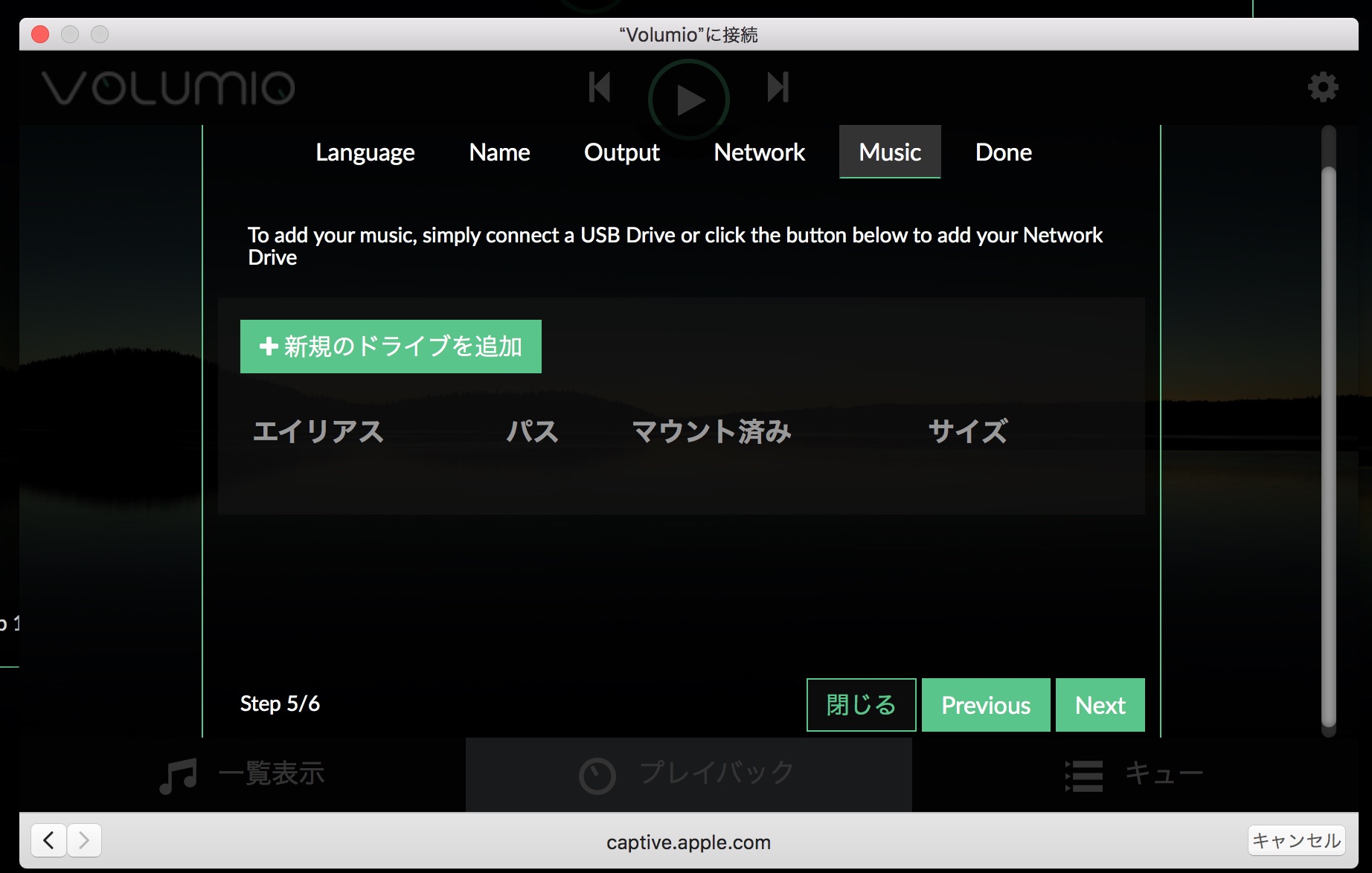Open the Network step tab

click(x=759, y=152)
